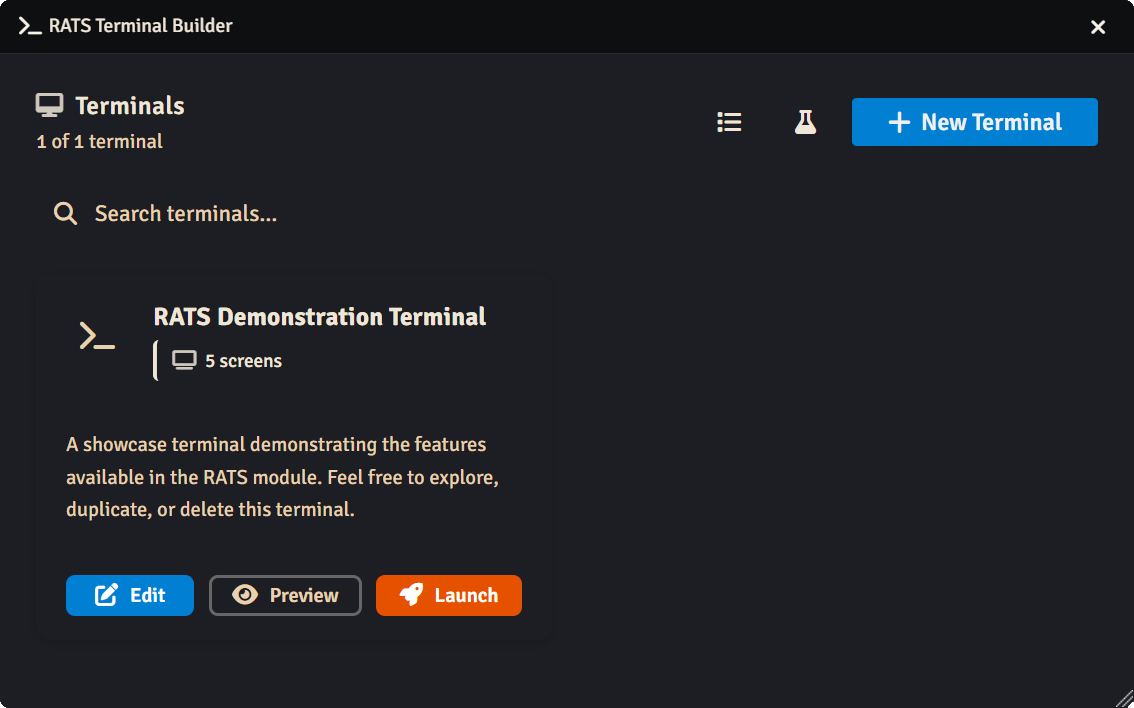Click the 1 of 1 terminal counter

pos(100,141)
